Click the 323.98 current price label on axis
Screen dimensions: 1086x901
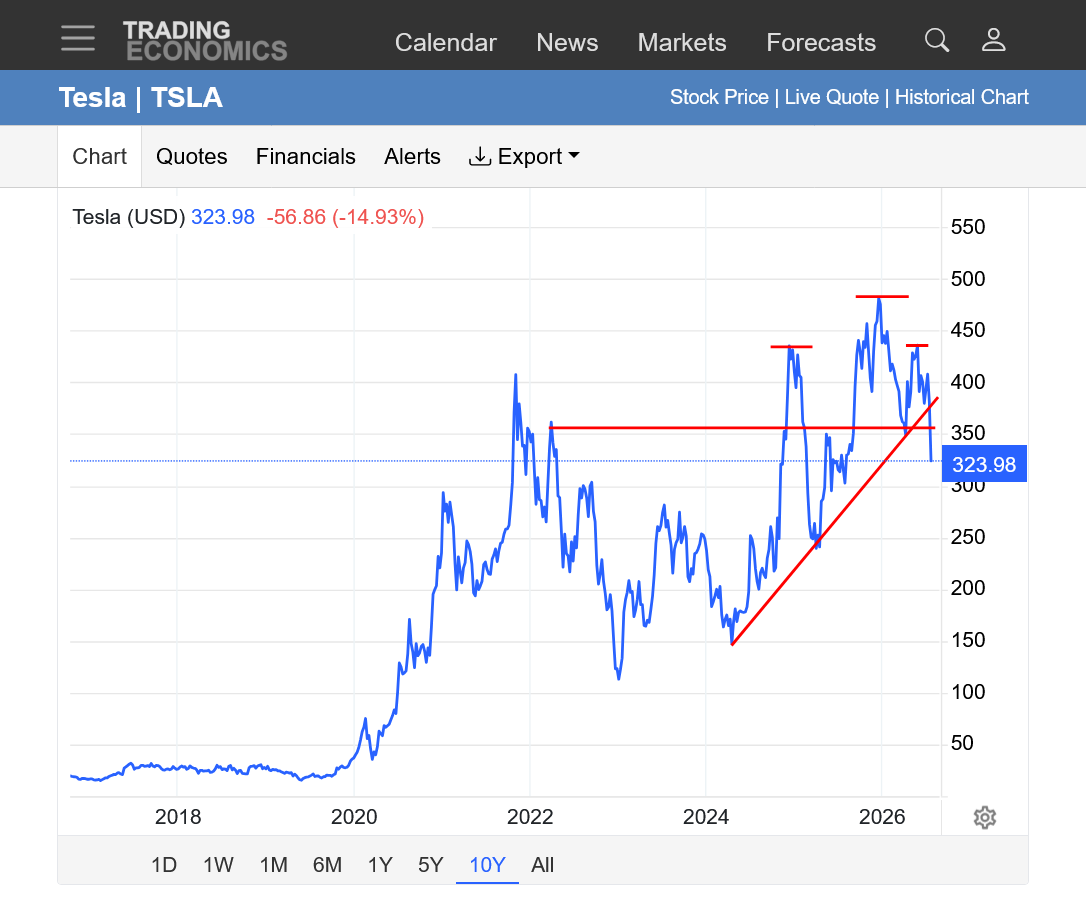click(984, 464)
